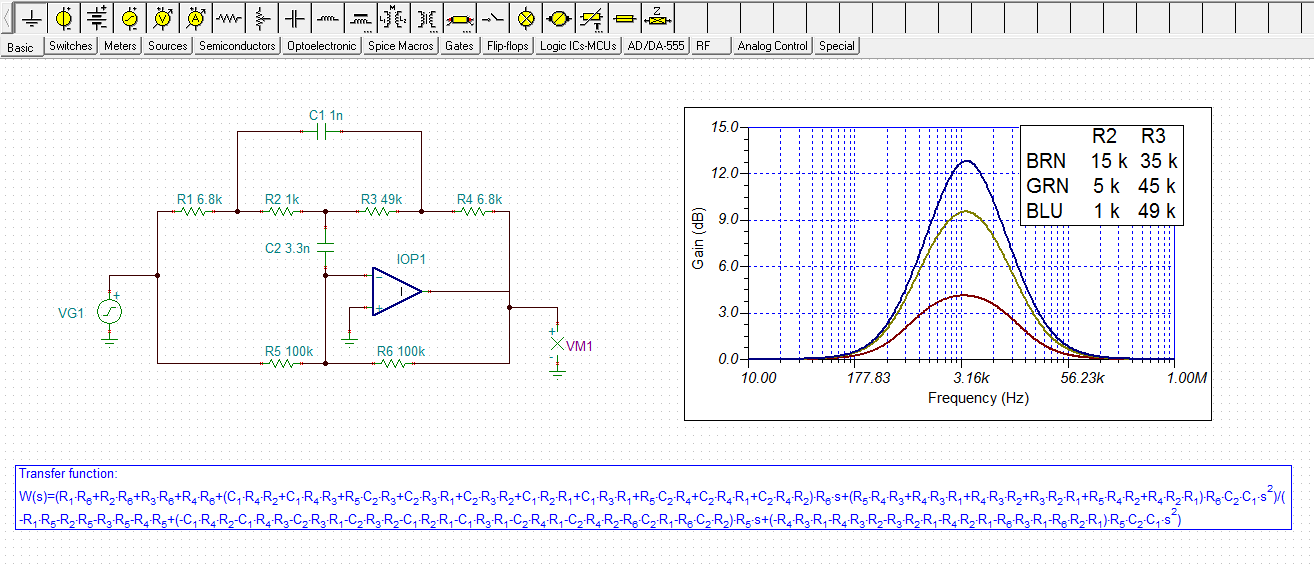Screen dimensions: 1314x568
Task: Click the left scroll arrow of component toolbar
Action: point(8,18)
